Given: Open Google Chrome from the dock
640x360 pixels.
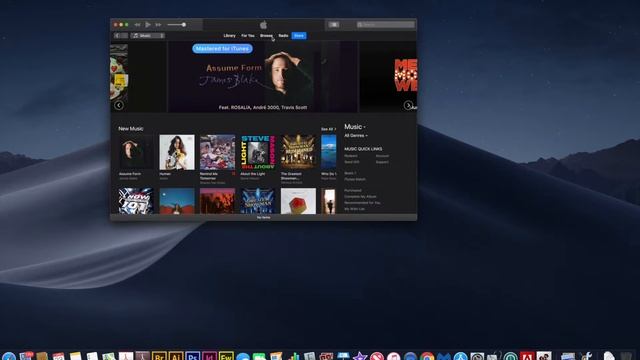Looking at the screenshot, I should point(427,356).
